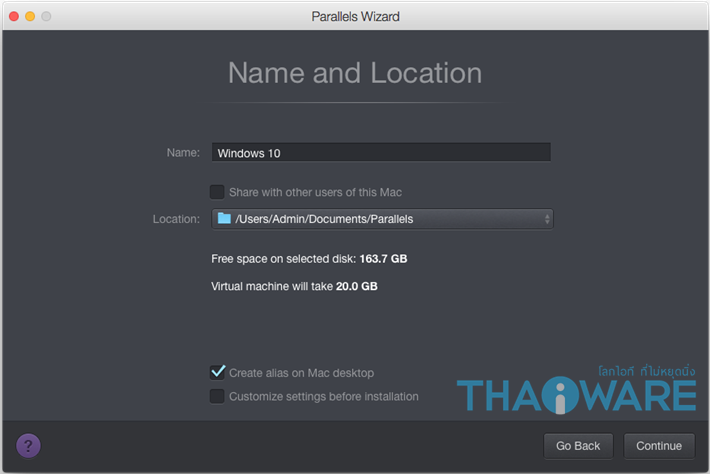710x474 pixels.
Task: Click the Go Back button
Action: click(x=578, y=446)
